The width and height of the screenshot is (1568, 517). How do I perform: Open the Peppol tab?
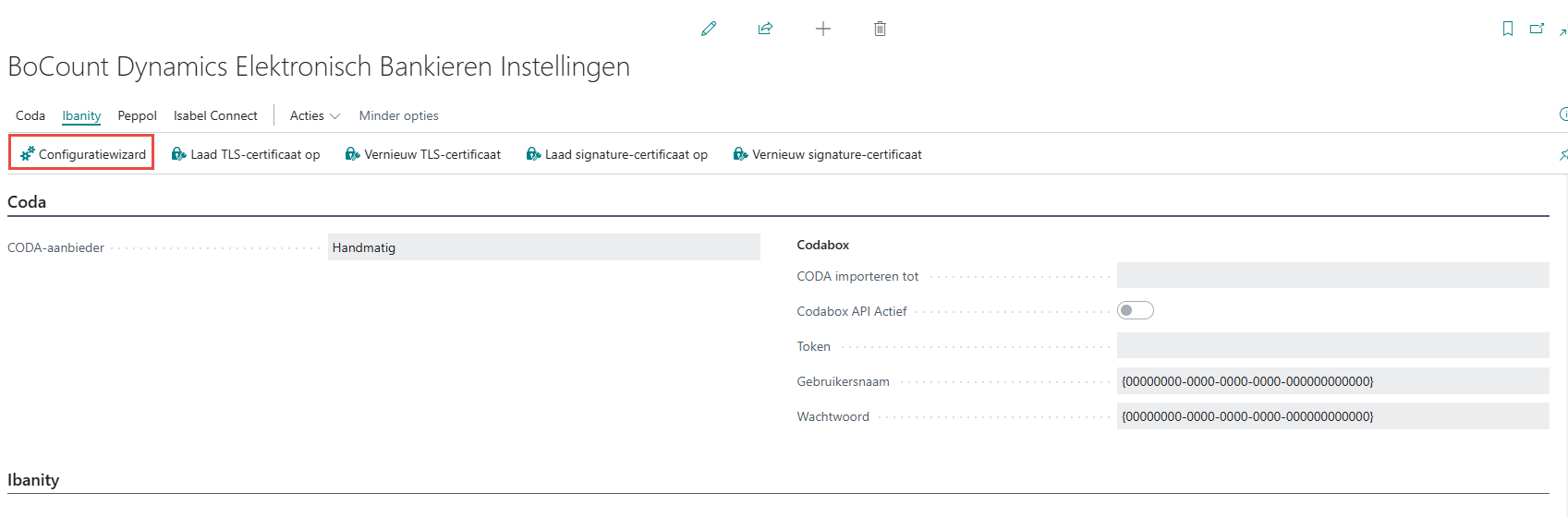pos(137,115)
